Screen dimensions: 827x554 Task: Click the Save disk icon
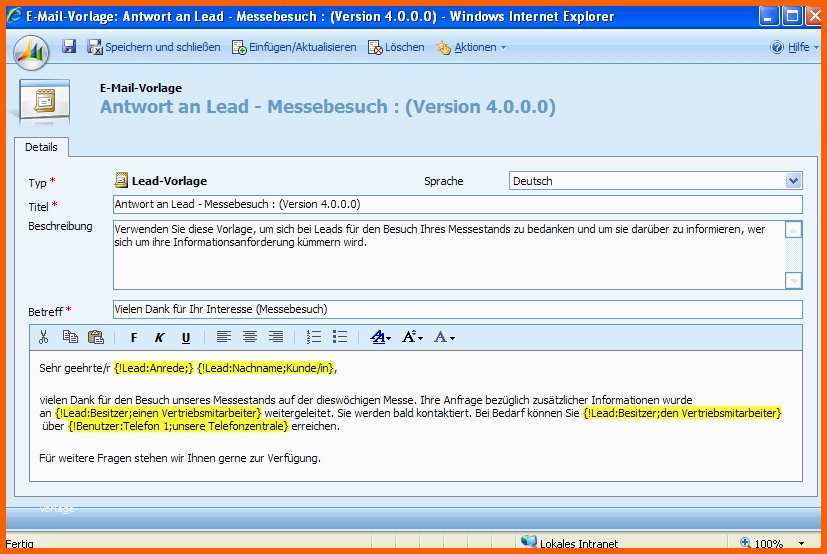69,47
